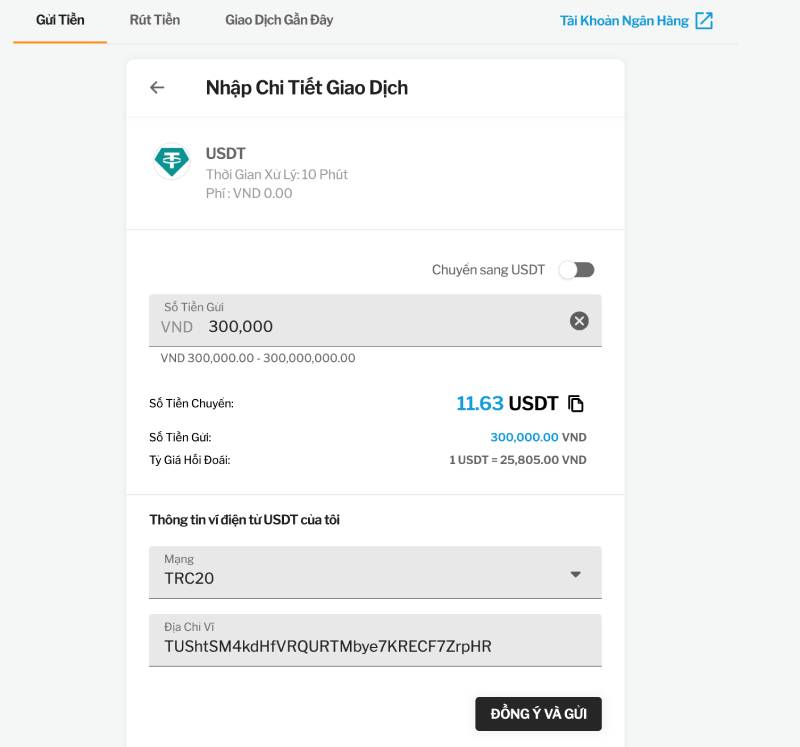Go to the Giao Dịch Gần Đây tab
800x747 pixels.
point(279,20)
